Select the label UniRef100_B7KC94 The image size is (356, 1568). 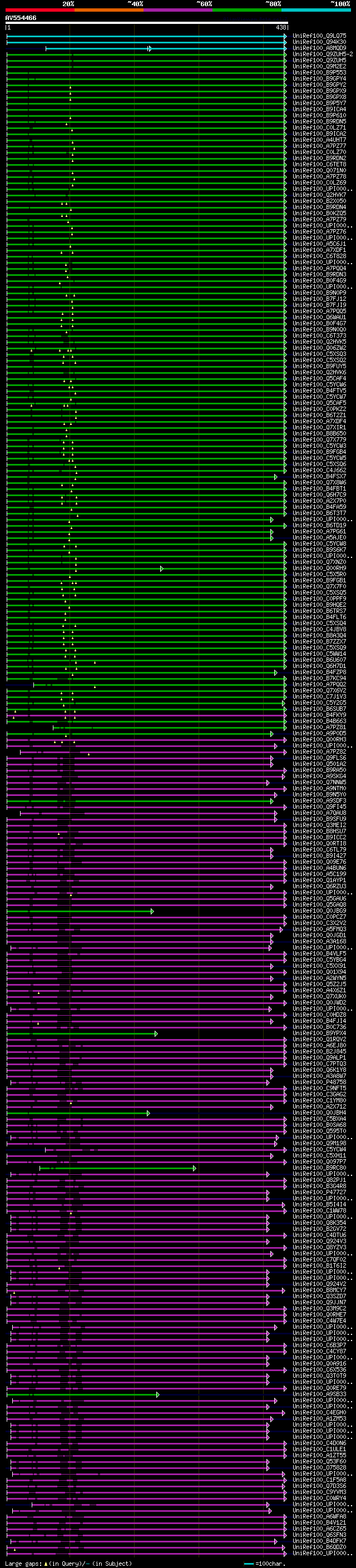click(x=319, y=678)
